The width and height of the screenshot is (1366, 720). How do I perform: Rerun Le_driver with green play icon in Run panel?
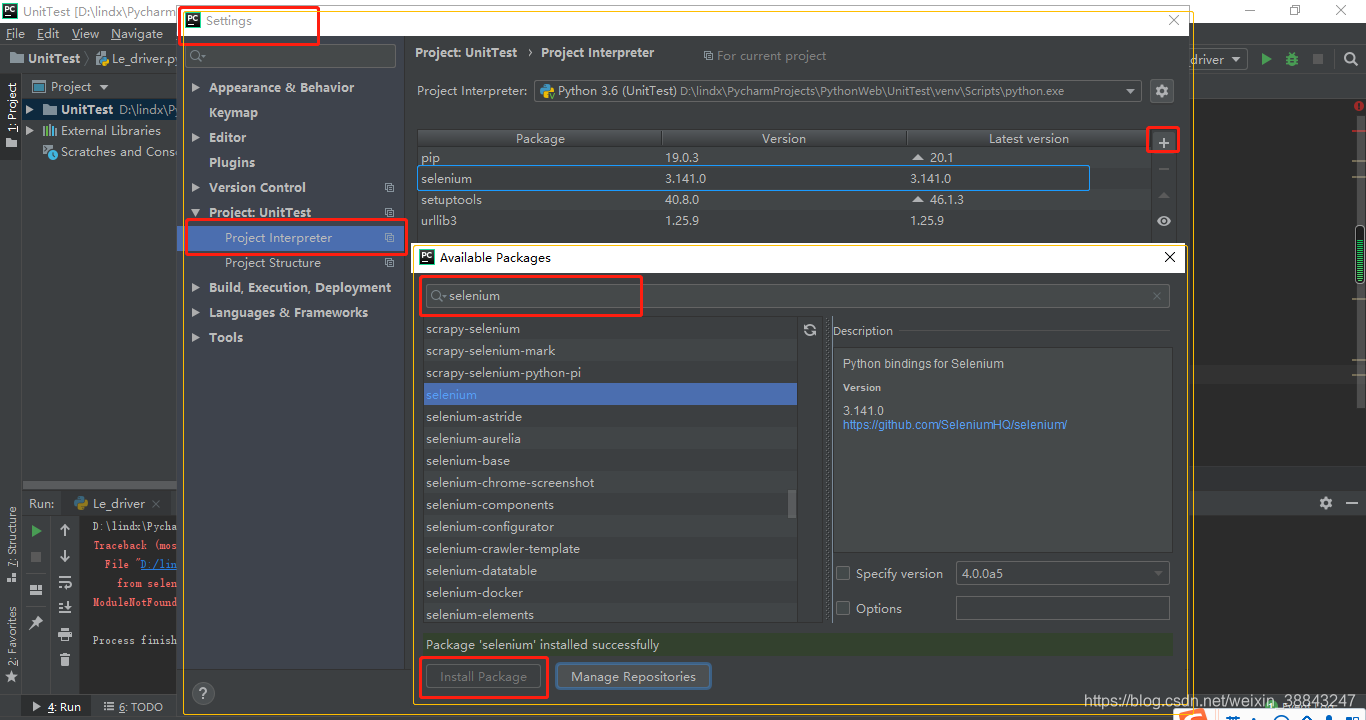tap(37, 531)
